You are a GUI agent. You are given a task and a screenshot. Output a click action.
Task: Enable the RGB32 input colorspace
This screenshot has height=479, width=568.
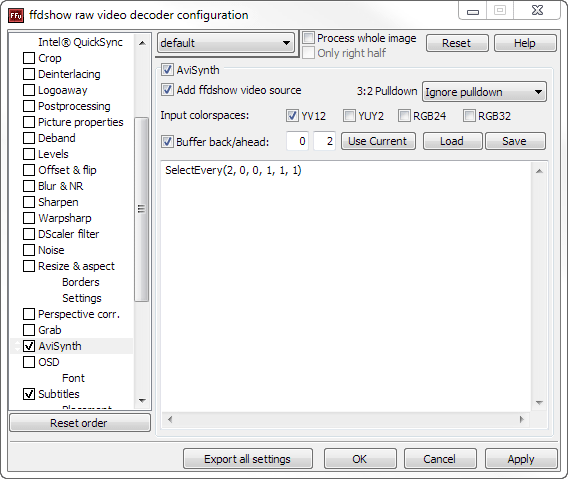pos(469,116)
